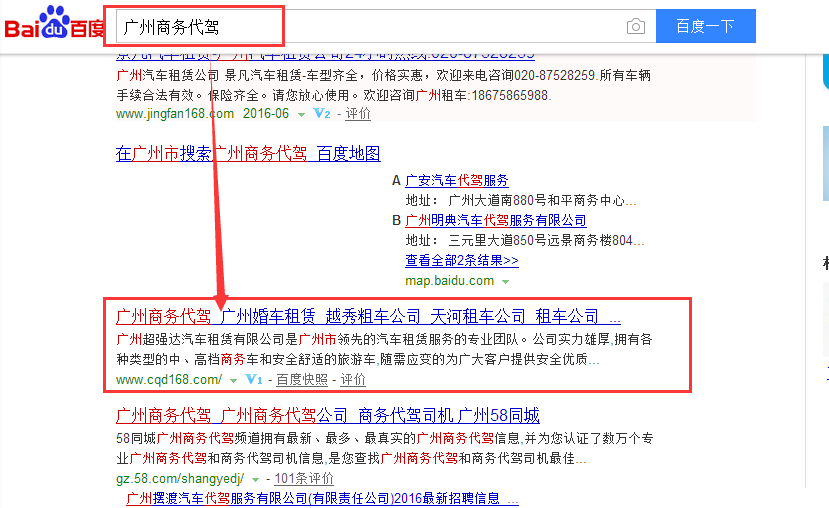This screenshot has width=829, height=508.
Task: Expand dropdown arrow next to gz.58.com/shangyedj/
Action: (x=255, y=479)
